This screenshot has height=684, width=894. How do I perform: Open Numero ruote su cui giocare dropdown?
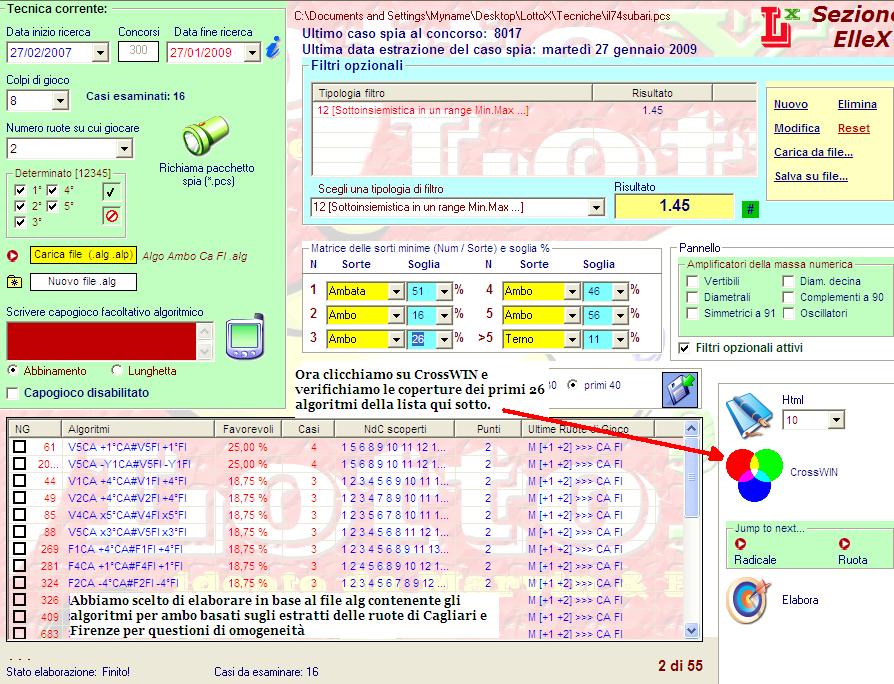(124, 149)
